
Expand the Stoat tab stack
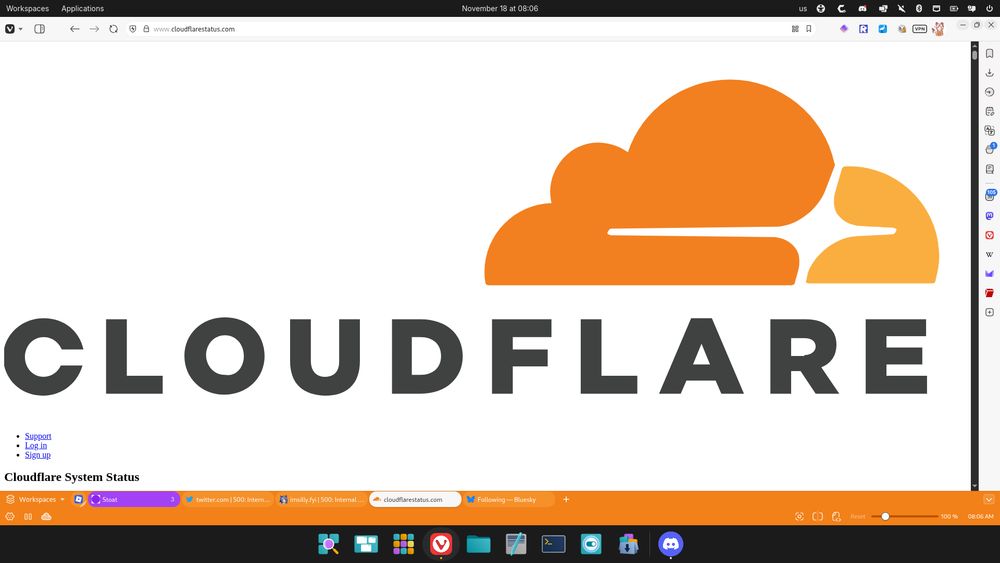[134, 499]
